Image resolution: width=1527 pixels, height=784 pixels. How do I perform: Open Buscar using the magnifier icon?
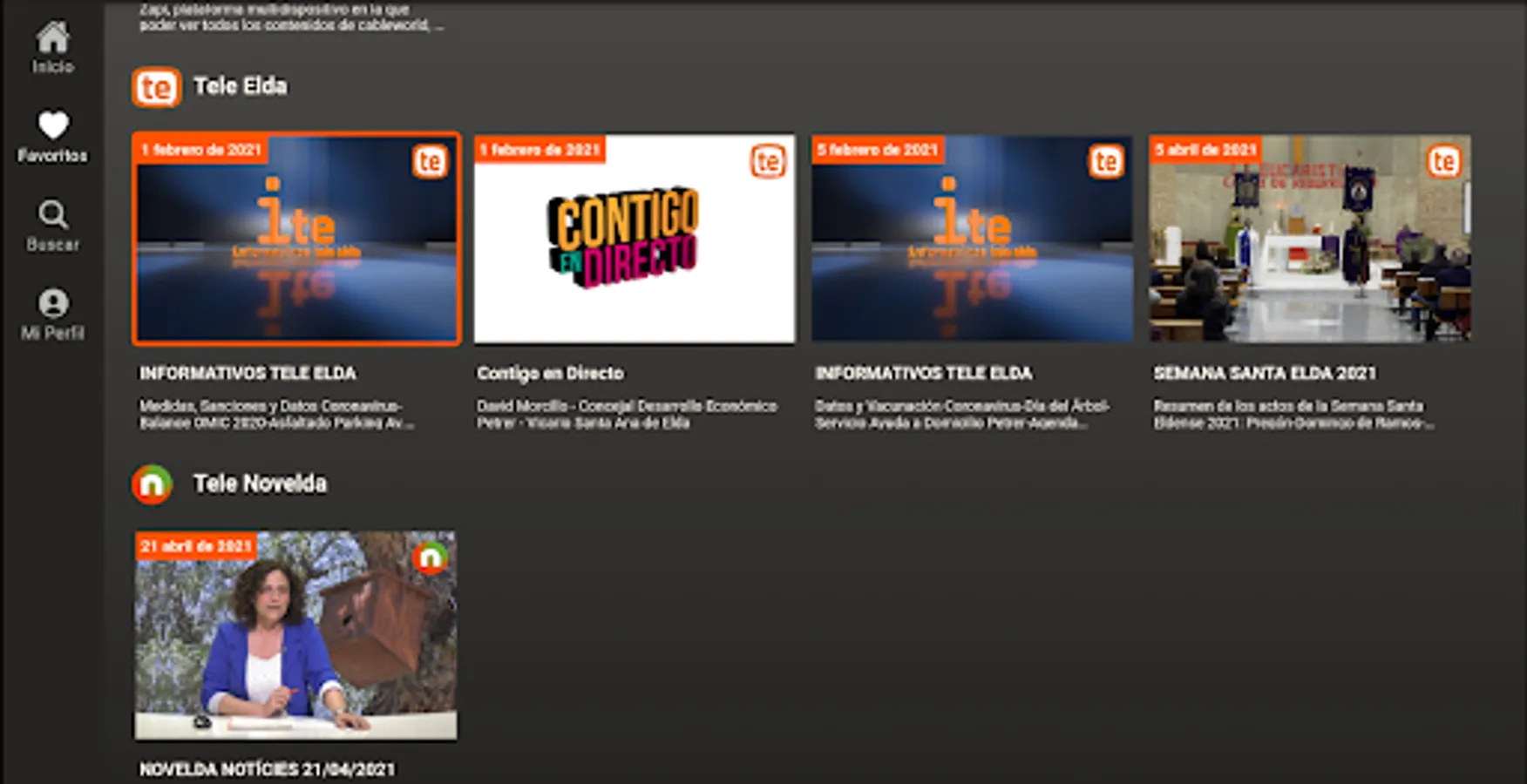click(52, 214)
